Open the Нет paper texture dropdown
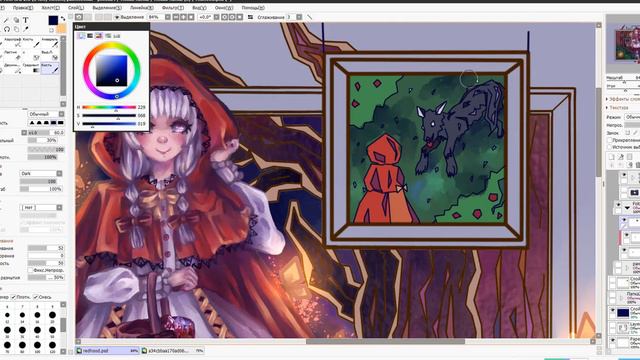The height and width of the screenshot is (360, 640). click(41, 207)
